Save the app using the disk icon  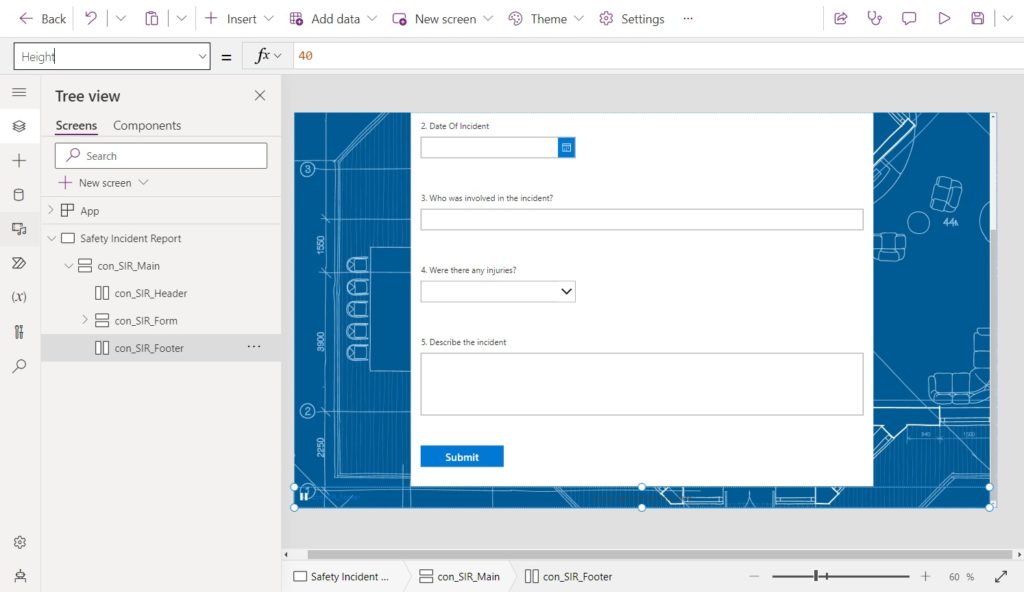click(x=978, y=18)
